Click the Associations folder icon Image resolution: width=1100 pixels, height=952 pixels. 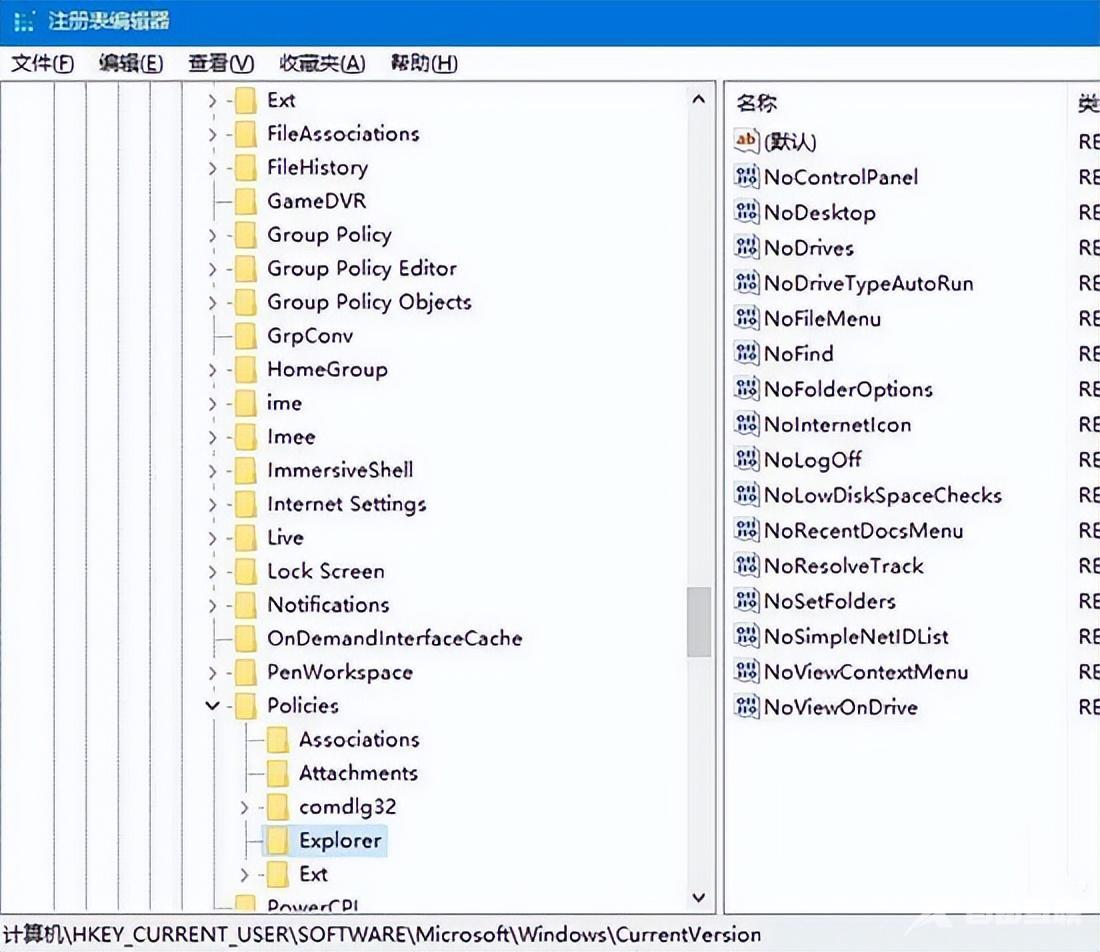coord(277,739)
